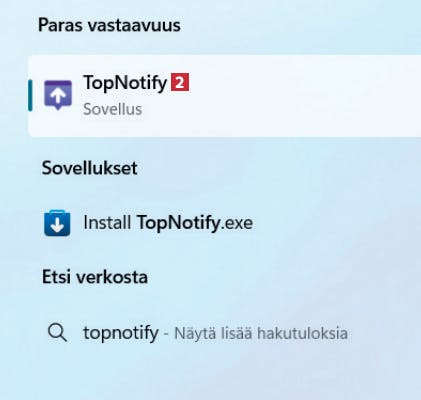Click Näytä lisää hakutuloksia text
This screenshot has height=400, width=421.
tap(261, 333)
